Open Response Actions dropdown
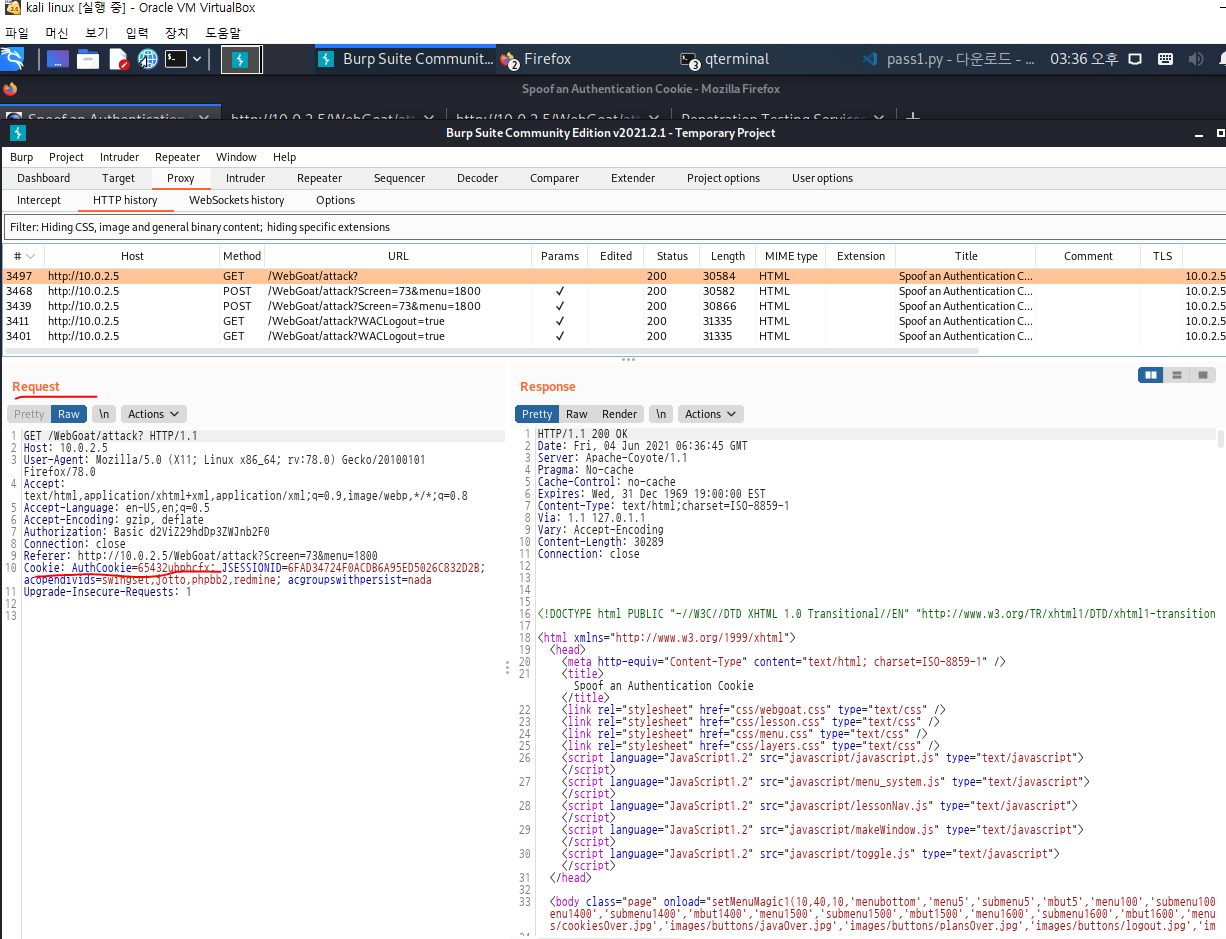 pos(710,414)
